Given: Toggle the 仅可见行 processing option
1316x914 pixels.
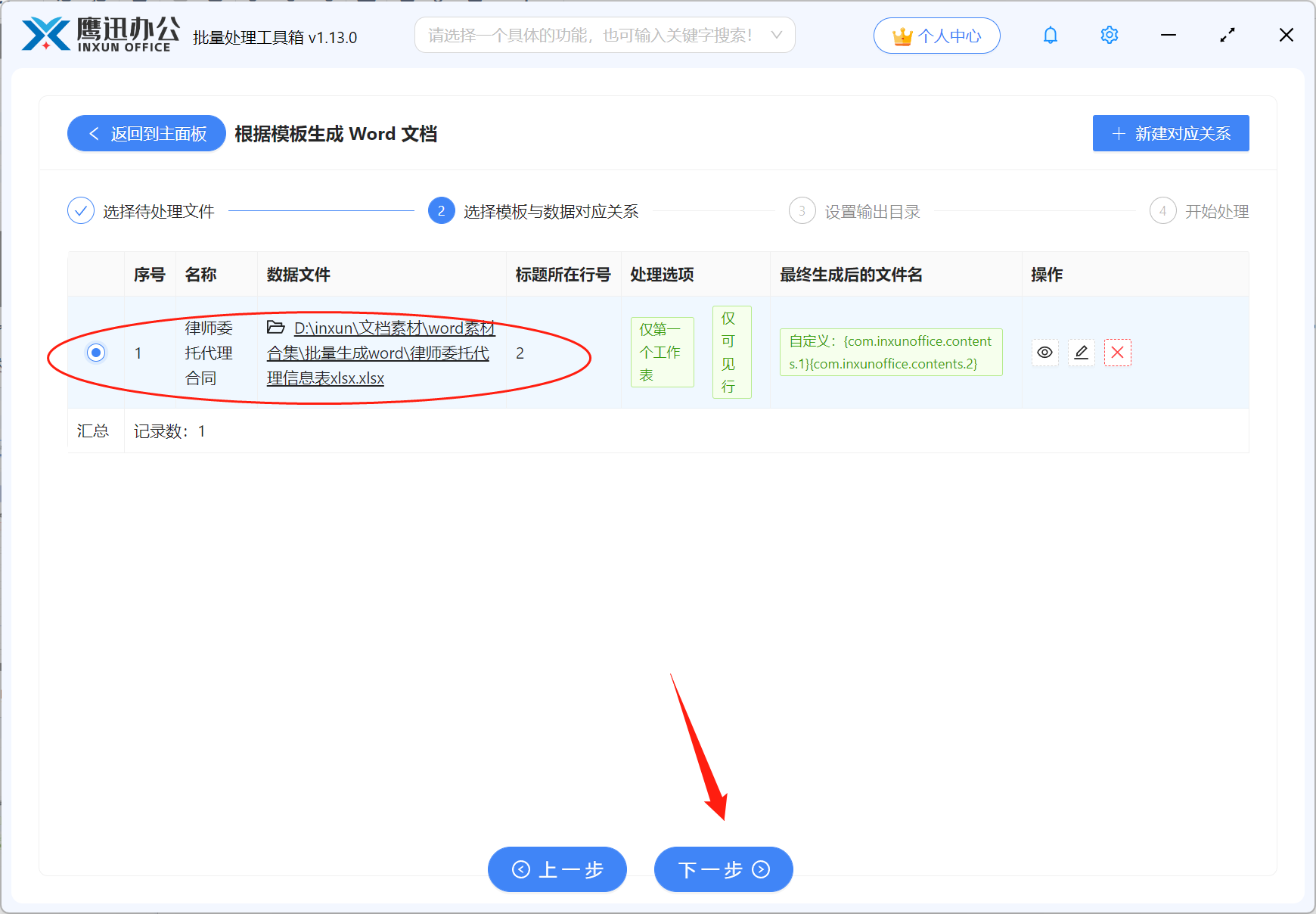Looking at the screenshot, I should (x=731, y=353).
